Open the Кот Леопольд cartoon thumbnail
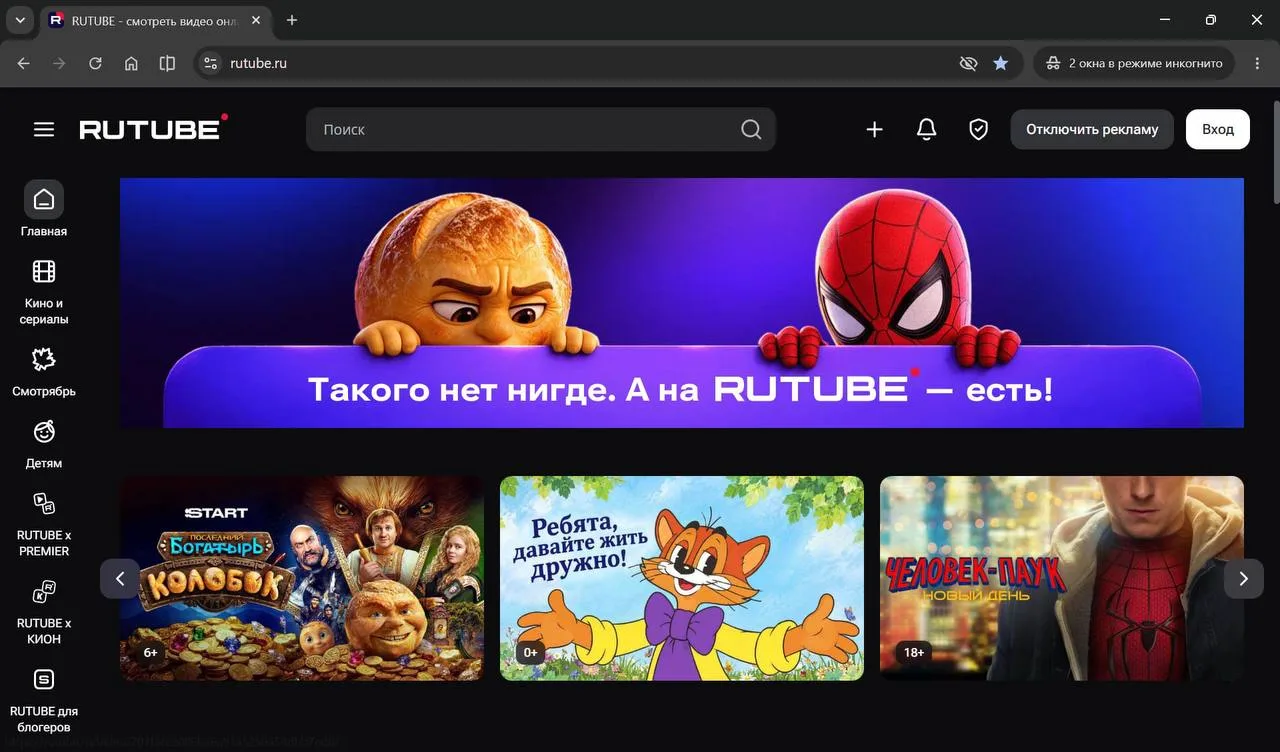1280x752 pixels. tap(682, 578)
